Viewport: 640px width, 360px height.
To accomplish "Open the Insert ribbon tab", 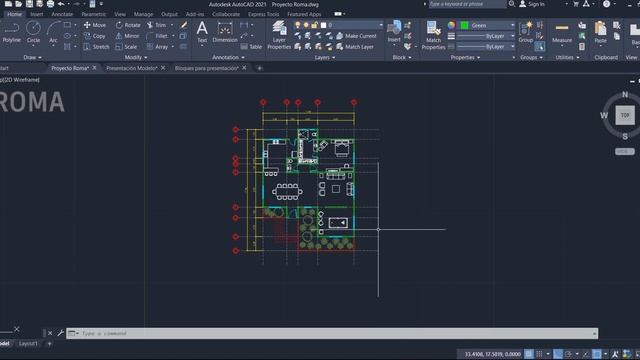I will [36, 14].
